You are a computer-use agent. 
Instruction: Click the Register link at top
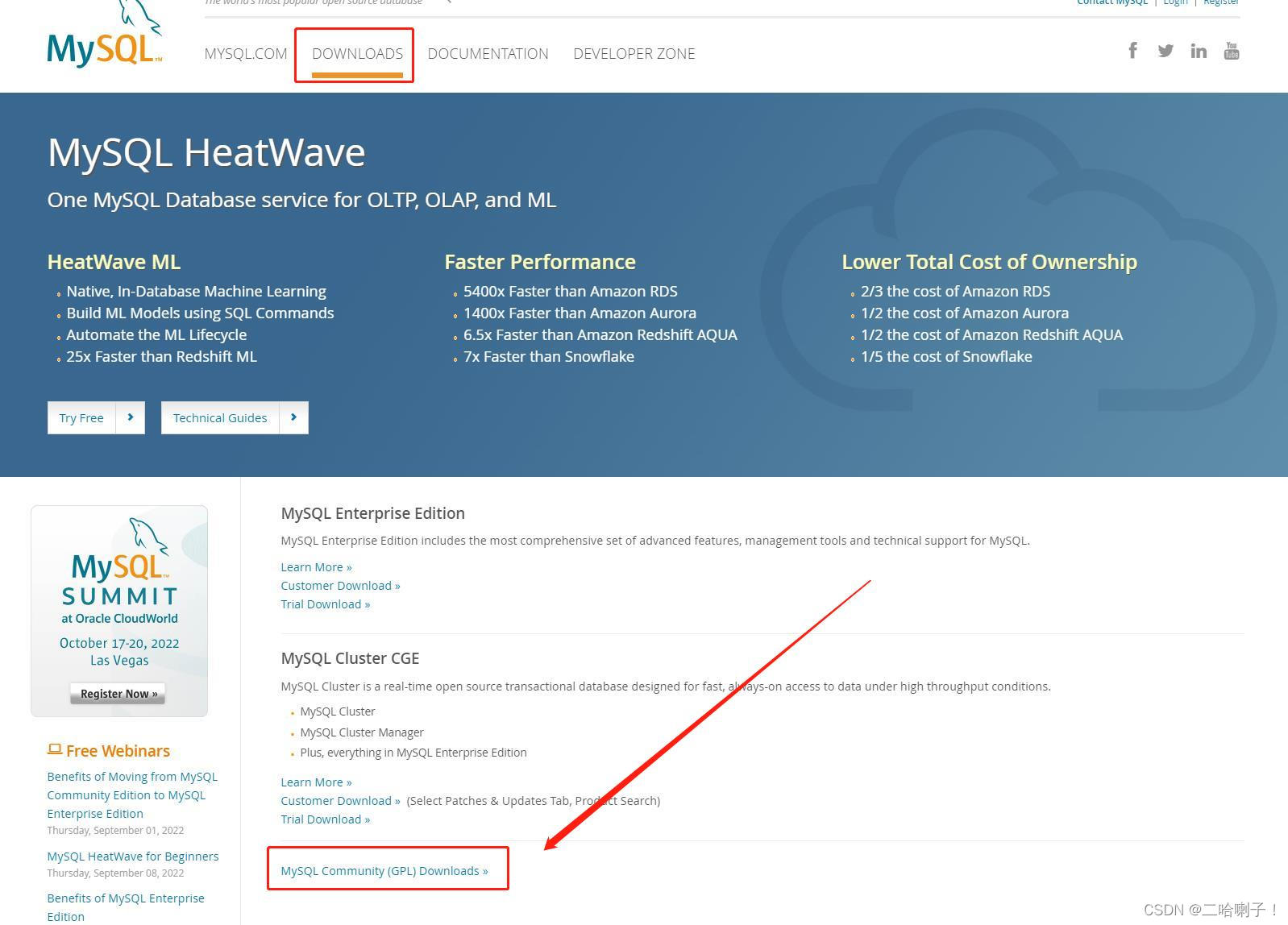1221,2
